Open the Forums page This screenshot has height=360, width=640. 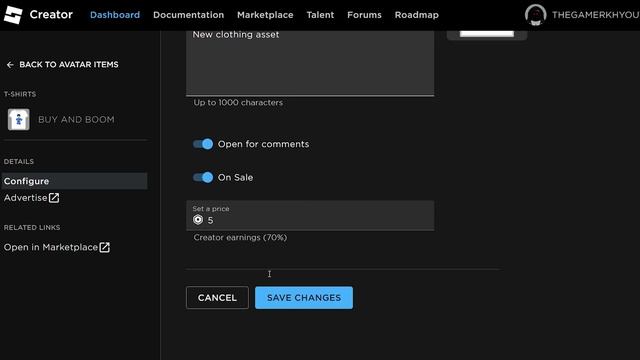364,15
